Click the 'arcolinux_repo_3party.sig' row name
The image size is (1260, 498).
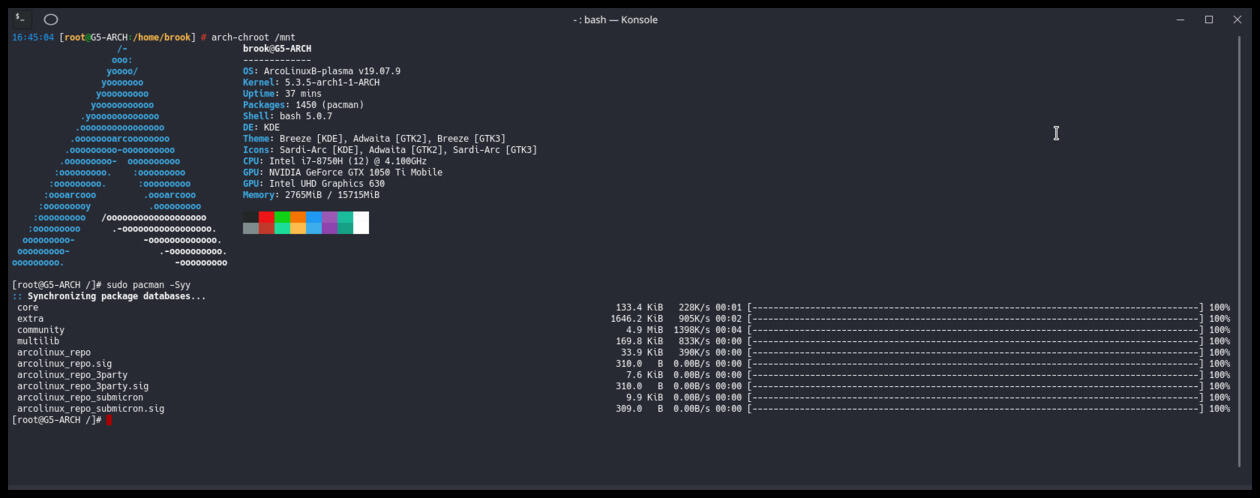83,386
